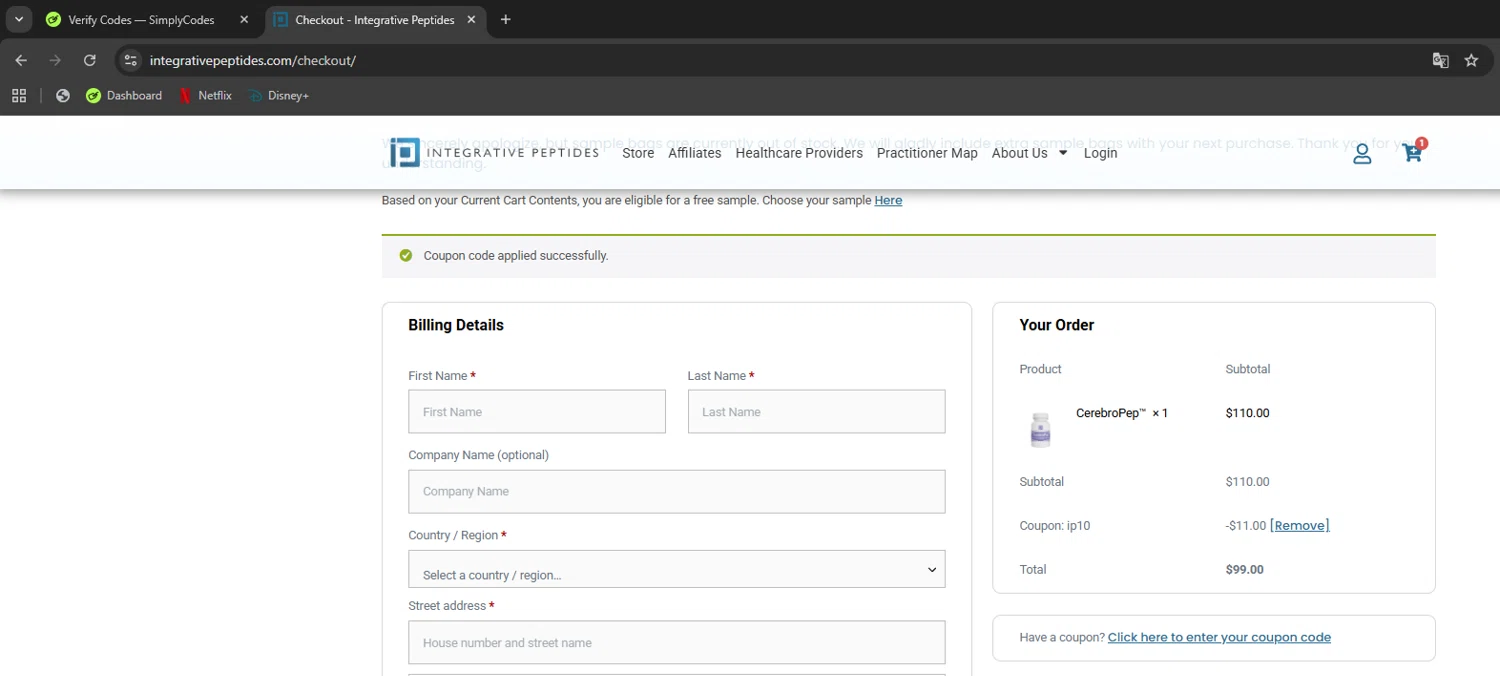
Task: Close the Verify Codes SimplyCodes tab
Action: click(x=244, y=19)
